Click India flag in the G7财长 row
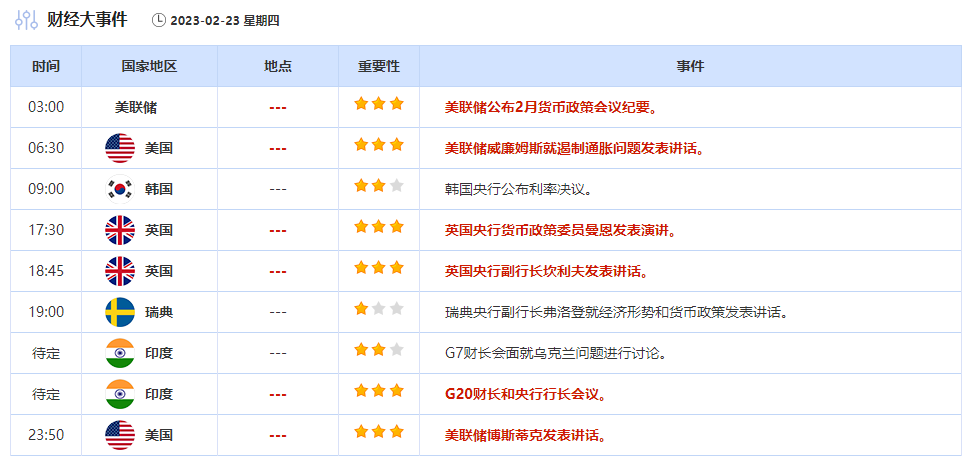The height and width of the screenshot is (461, 969). pyautogui.click(x=120, y=353)
